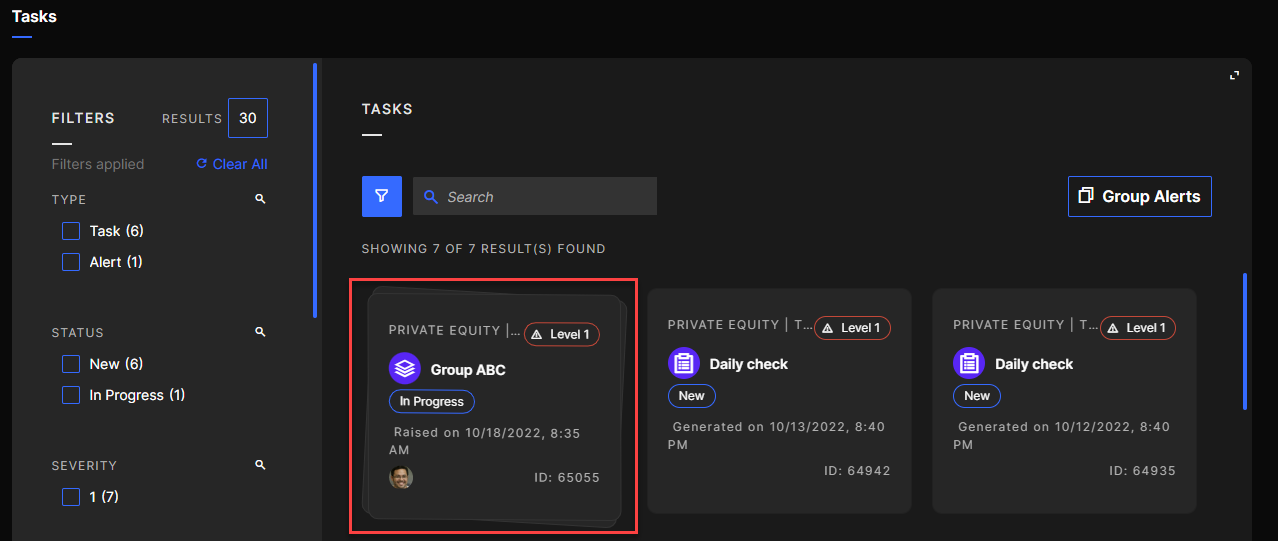Click the search magnifier next to STATUS filter

pos(260,332)
